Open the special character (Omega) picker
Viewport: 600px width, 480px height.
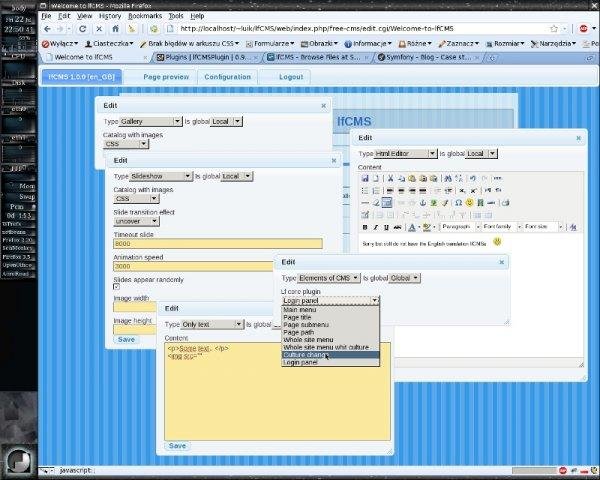(458, 202)
